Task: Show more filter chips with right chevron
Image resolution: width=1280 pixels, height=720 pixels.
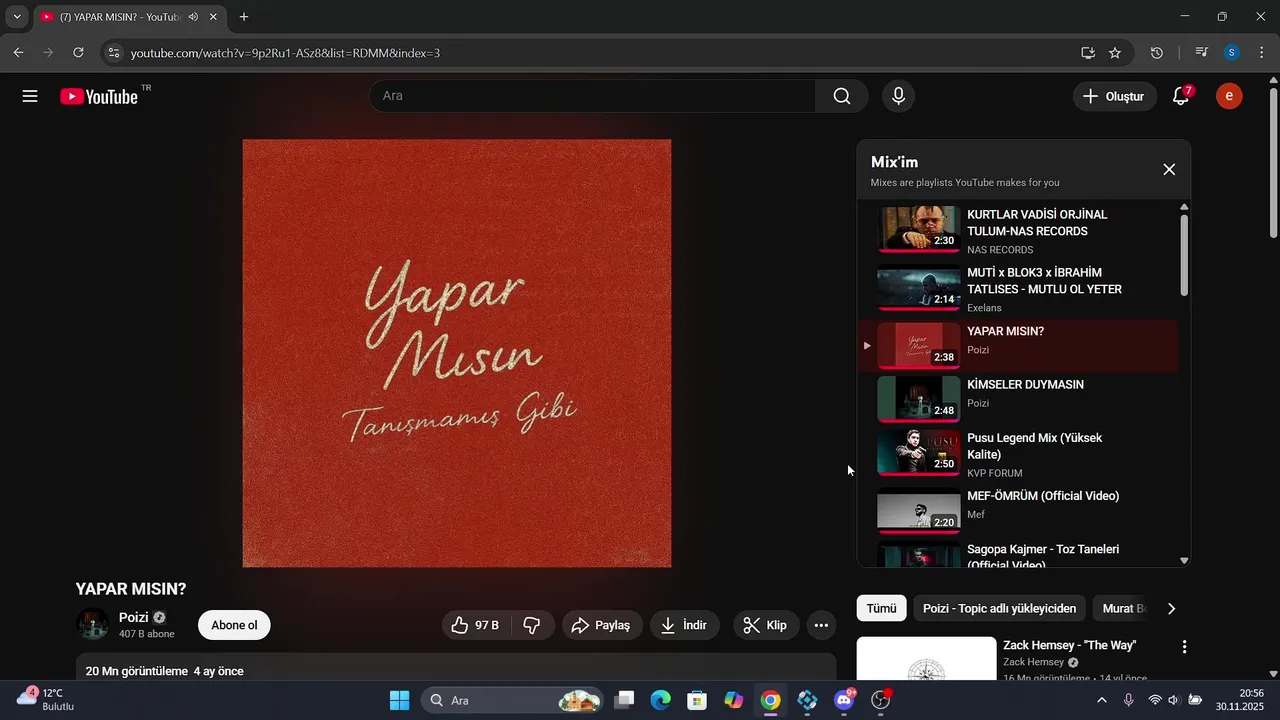Action: click(x=1172, y=608)
